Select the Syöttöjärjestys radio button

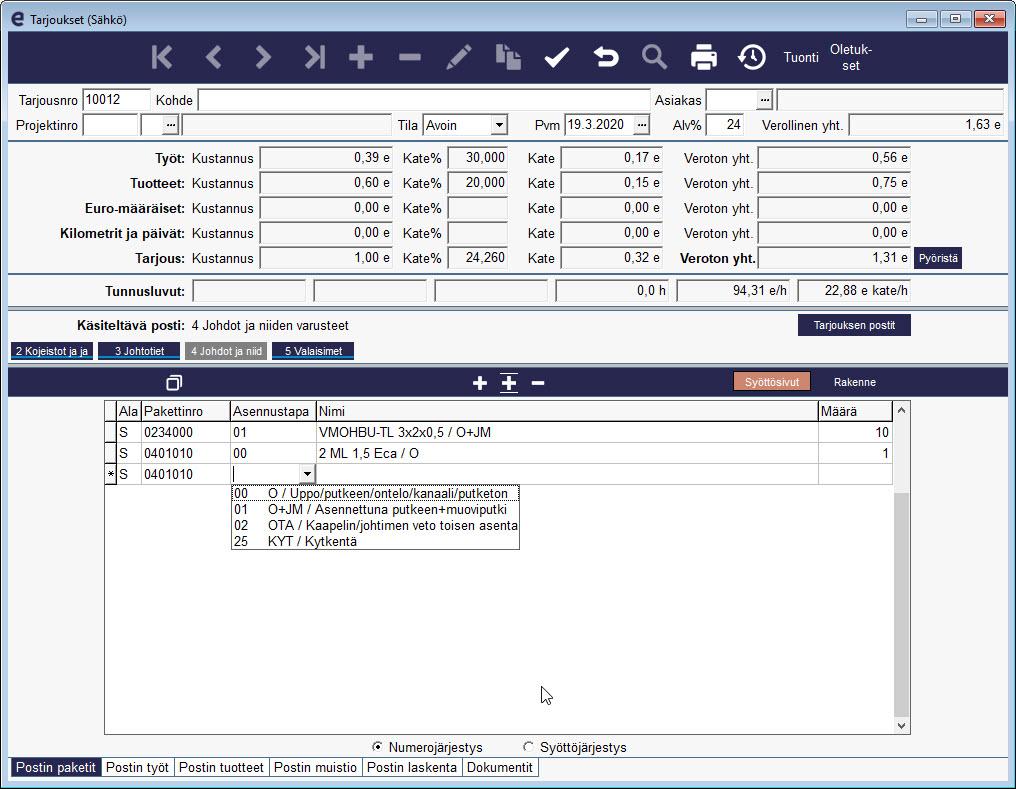pos(528,747)
